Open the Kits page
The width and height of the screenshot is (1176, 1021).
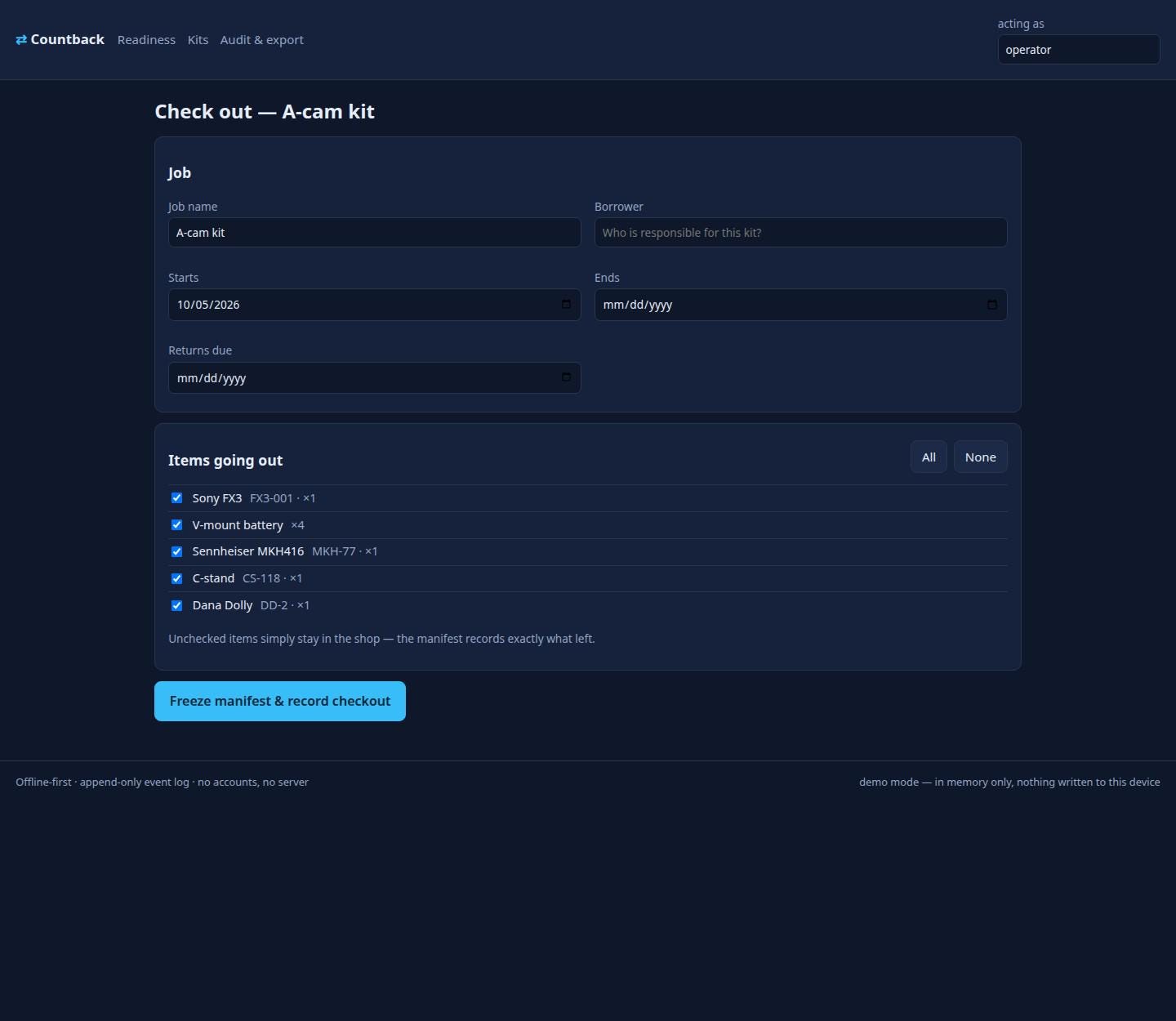click(198, 40)
